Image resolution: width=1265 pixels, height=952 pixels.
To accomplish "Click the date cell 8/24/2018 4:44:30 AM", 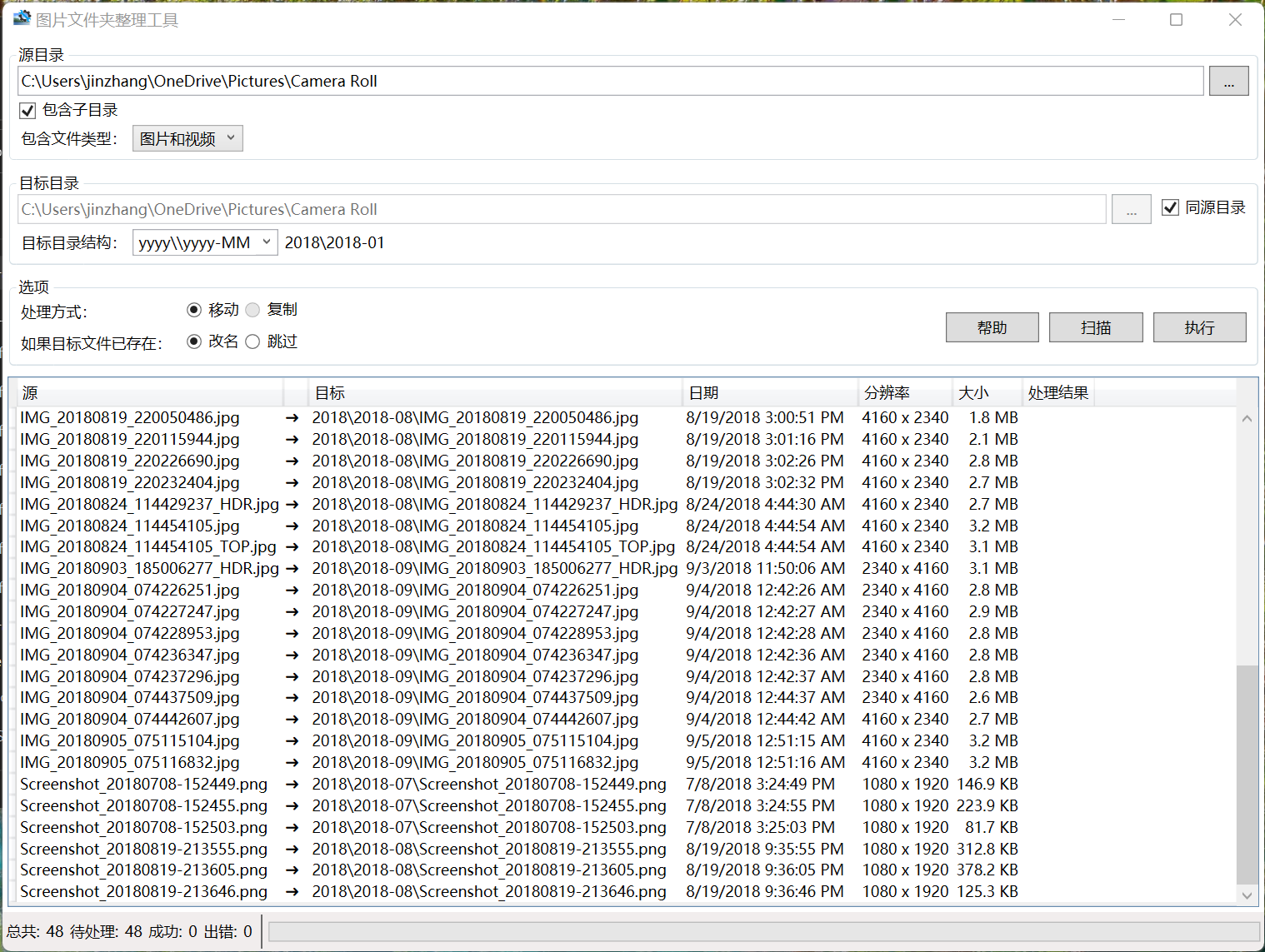I will [x=766, y=504].
